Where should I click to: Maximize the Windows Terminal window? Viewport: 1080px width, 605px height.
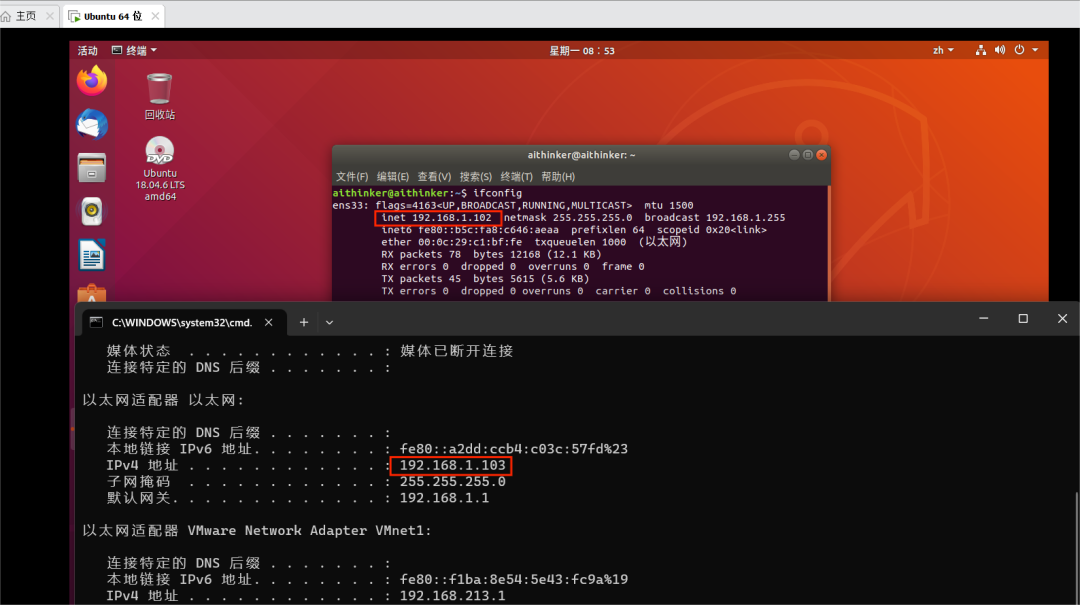pyautogui.click(x=1023, y=318)
